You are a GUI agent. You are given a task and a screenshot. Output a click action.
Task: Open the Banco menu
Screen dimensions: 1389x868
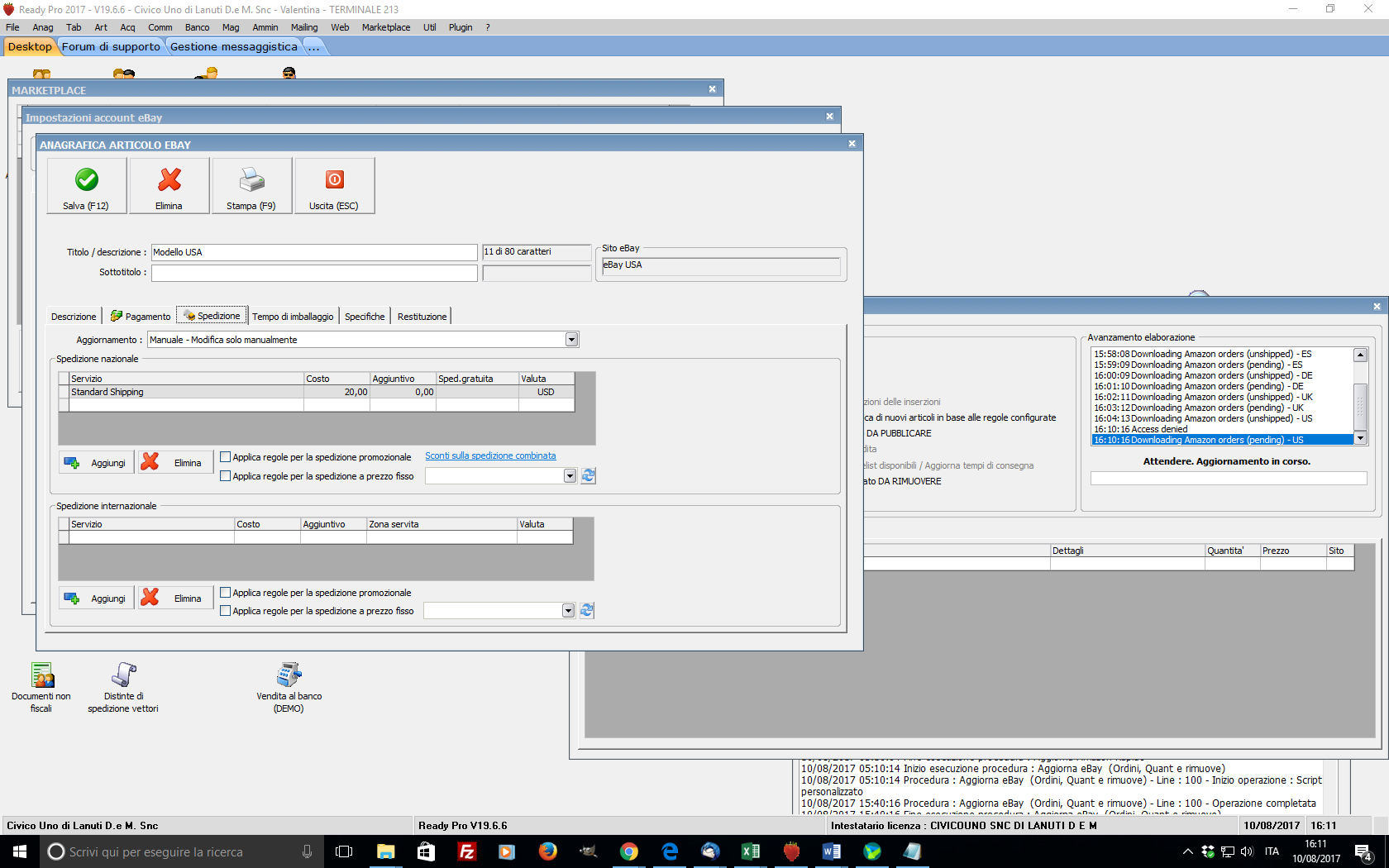pyautogui.click(x=197, y=27)
